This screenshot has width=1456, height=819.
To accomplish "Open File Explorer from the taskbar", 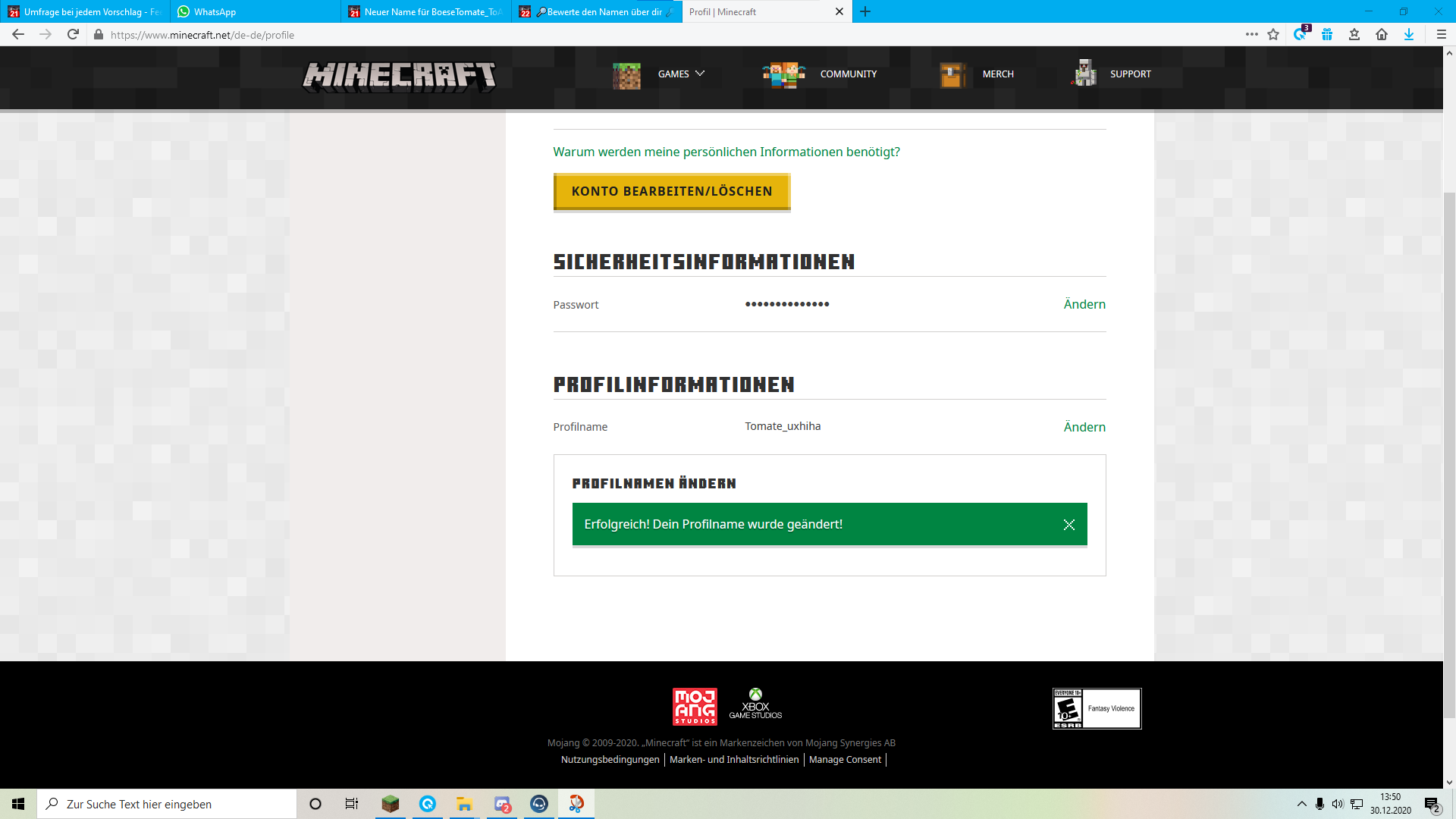I will coord(465,804).
